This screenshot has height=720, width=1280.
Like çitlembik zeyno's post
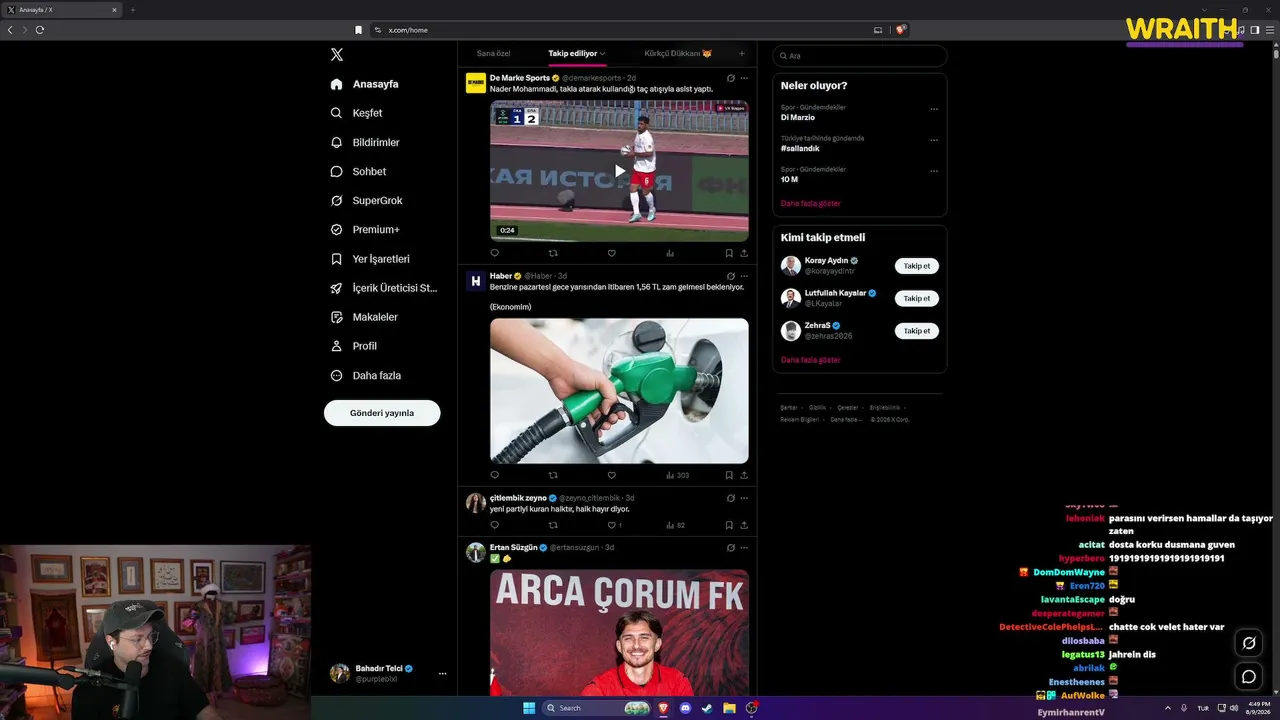611,525
